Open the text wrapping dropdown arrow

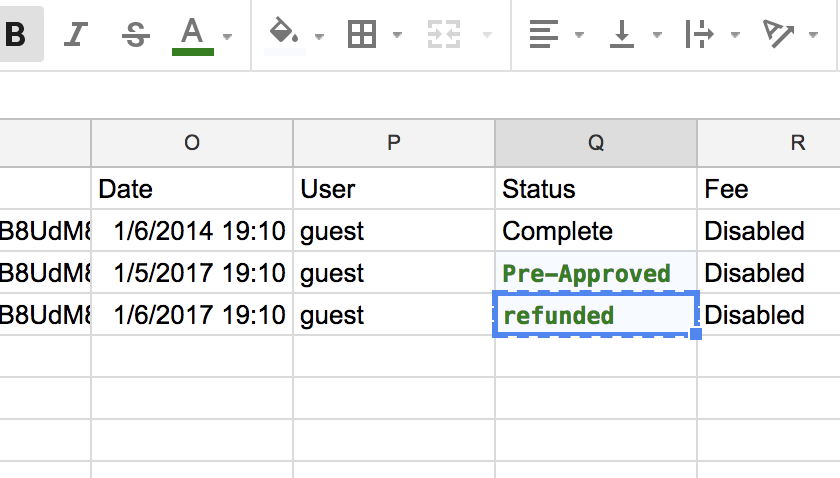[736, 35]
